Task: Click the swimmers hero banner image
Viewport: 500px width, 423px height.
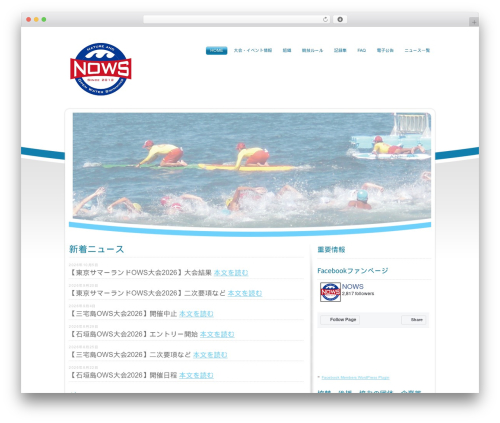Action: pyautogui.click(x=252, y=170)
